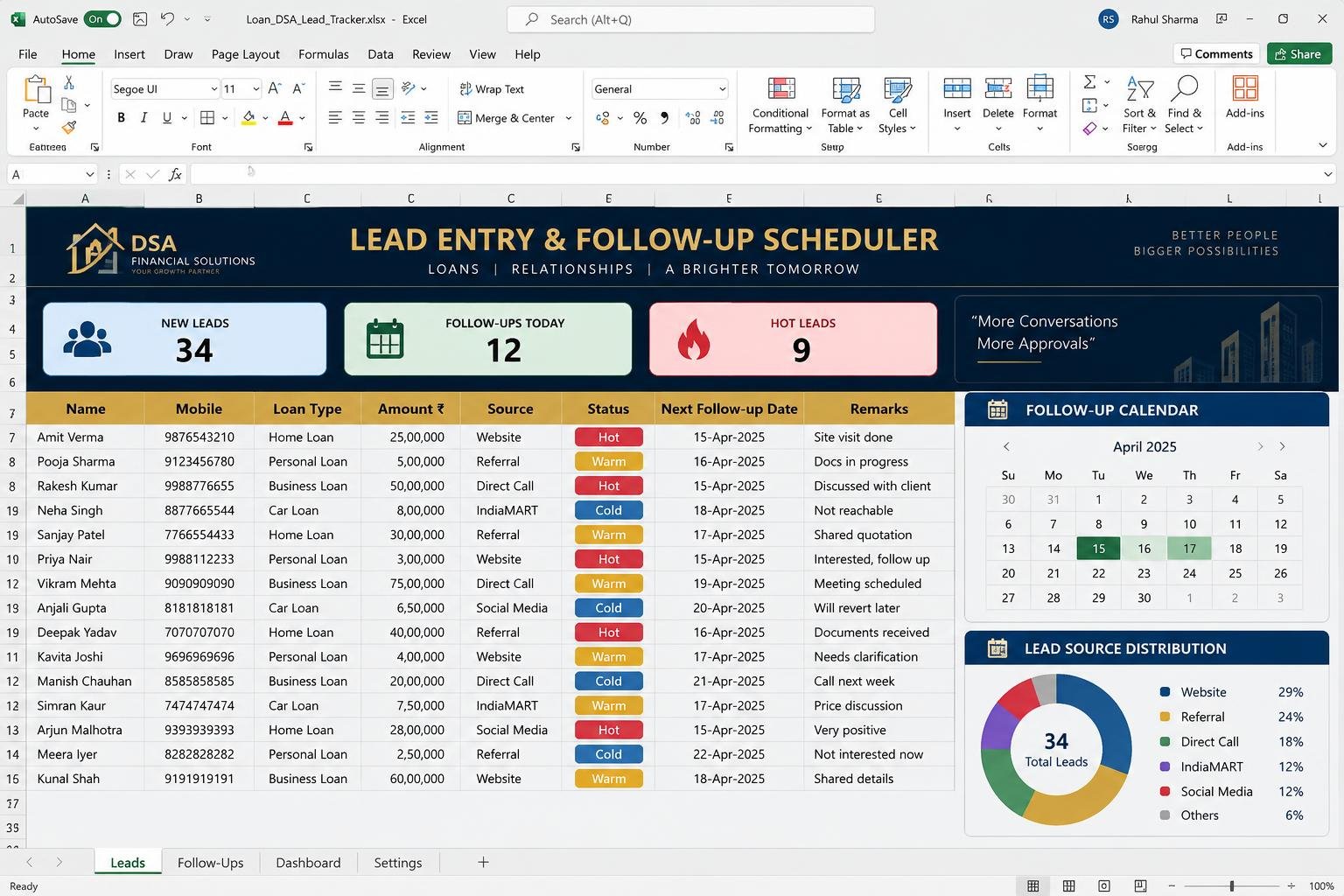Click the AutoSum sigma icon
Screen dimensions: 1344x896
point(1090,82)
